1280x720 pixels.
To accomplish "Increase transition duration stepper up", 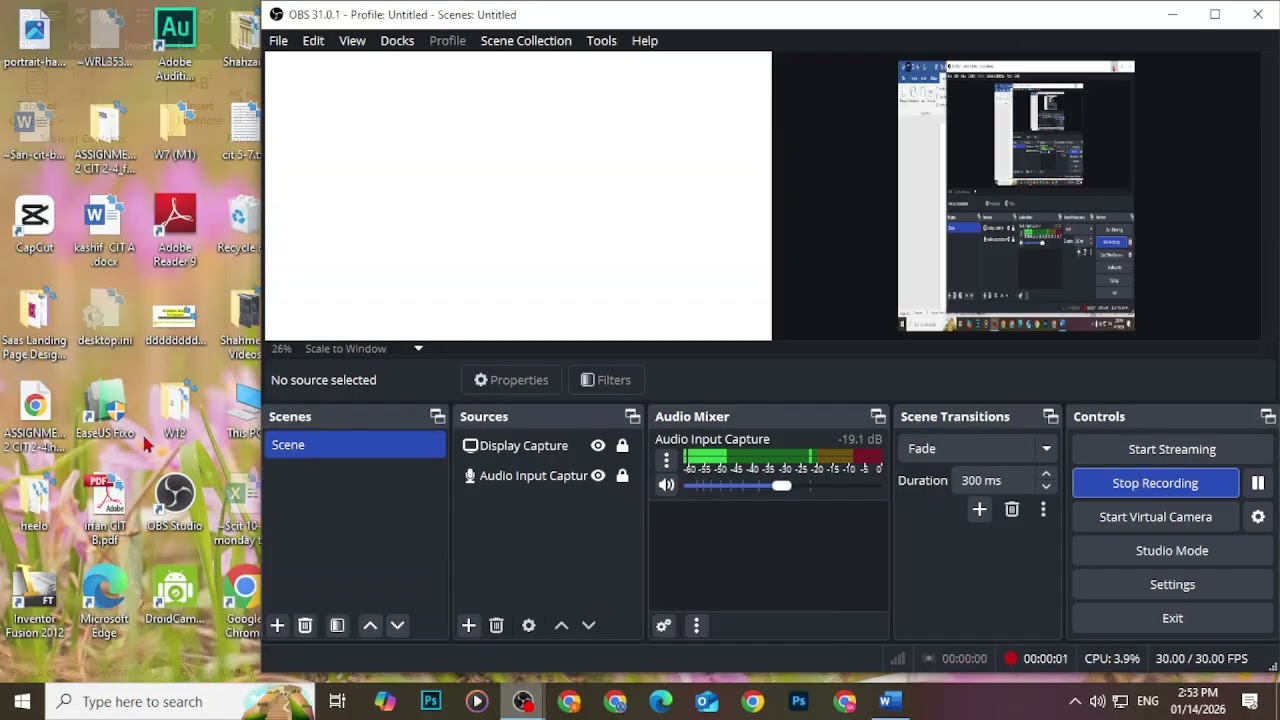I will click(x=1046, y=475).
